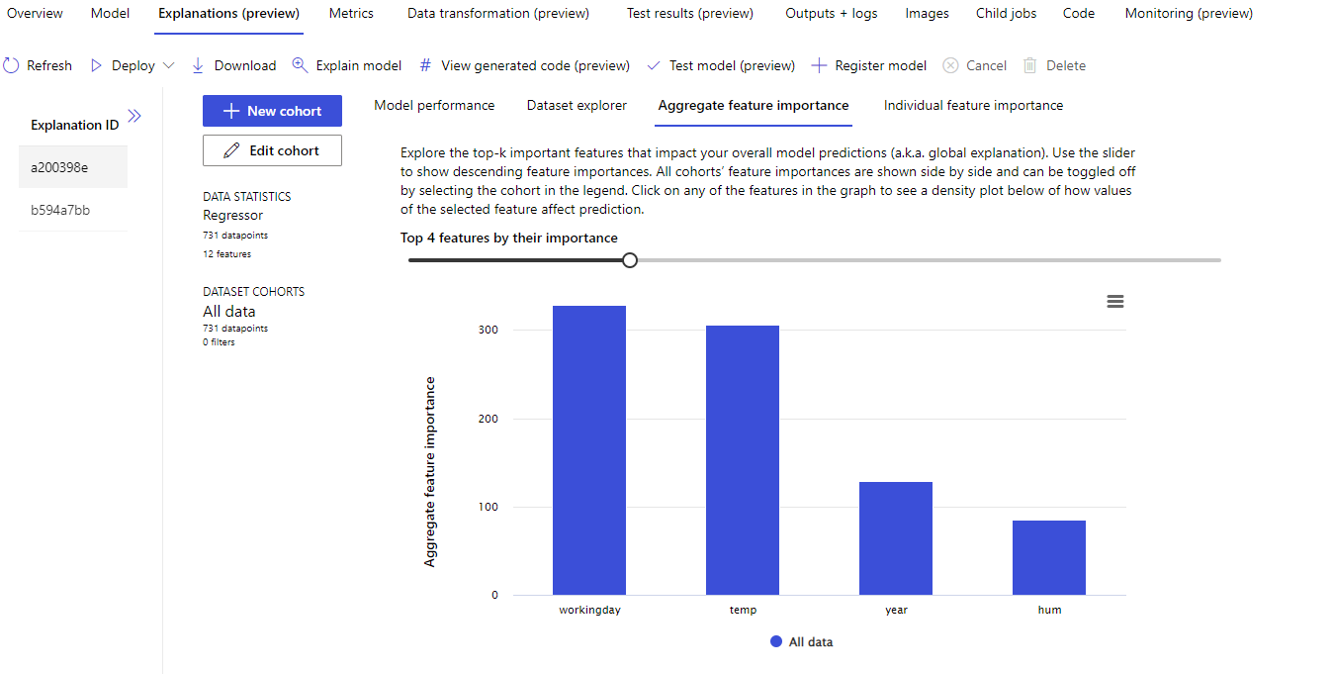Click the workingday bar in the chart
Viewport: 1320px width, 674px height.
point(589,450)
